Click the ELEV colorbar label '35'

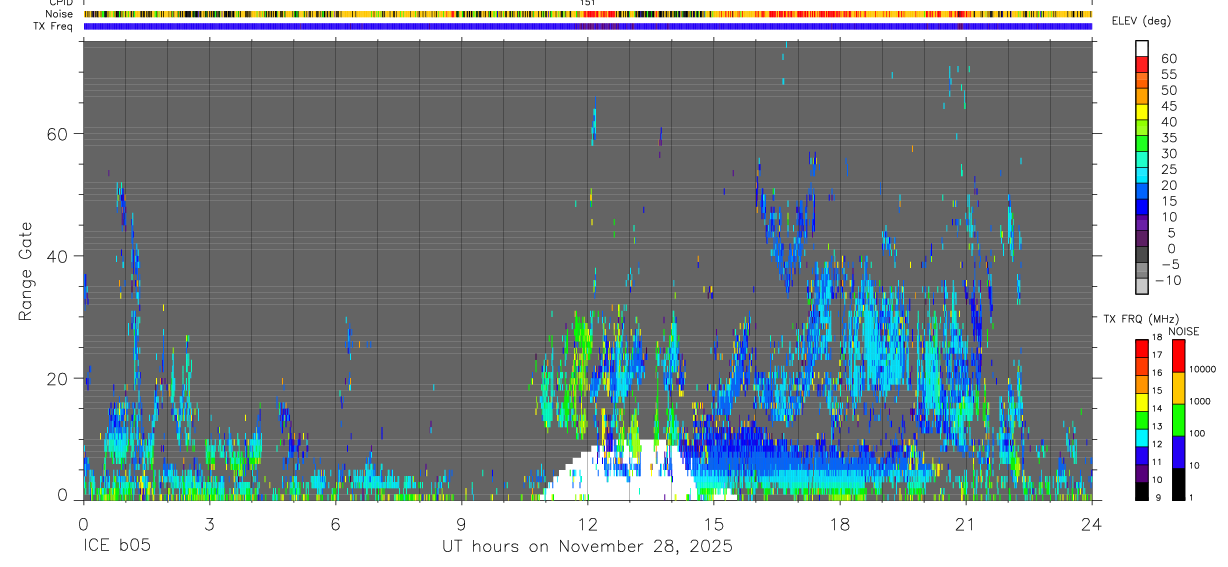click(1167, 138)
